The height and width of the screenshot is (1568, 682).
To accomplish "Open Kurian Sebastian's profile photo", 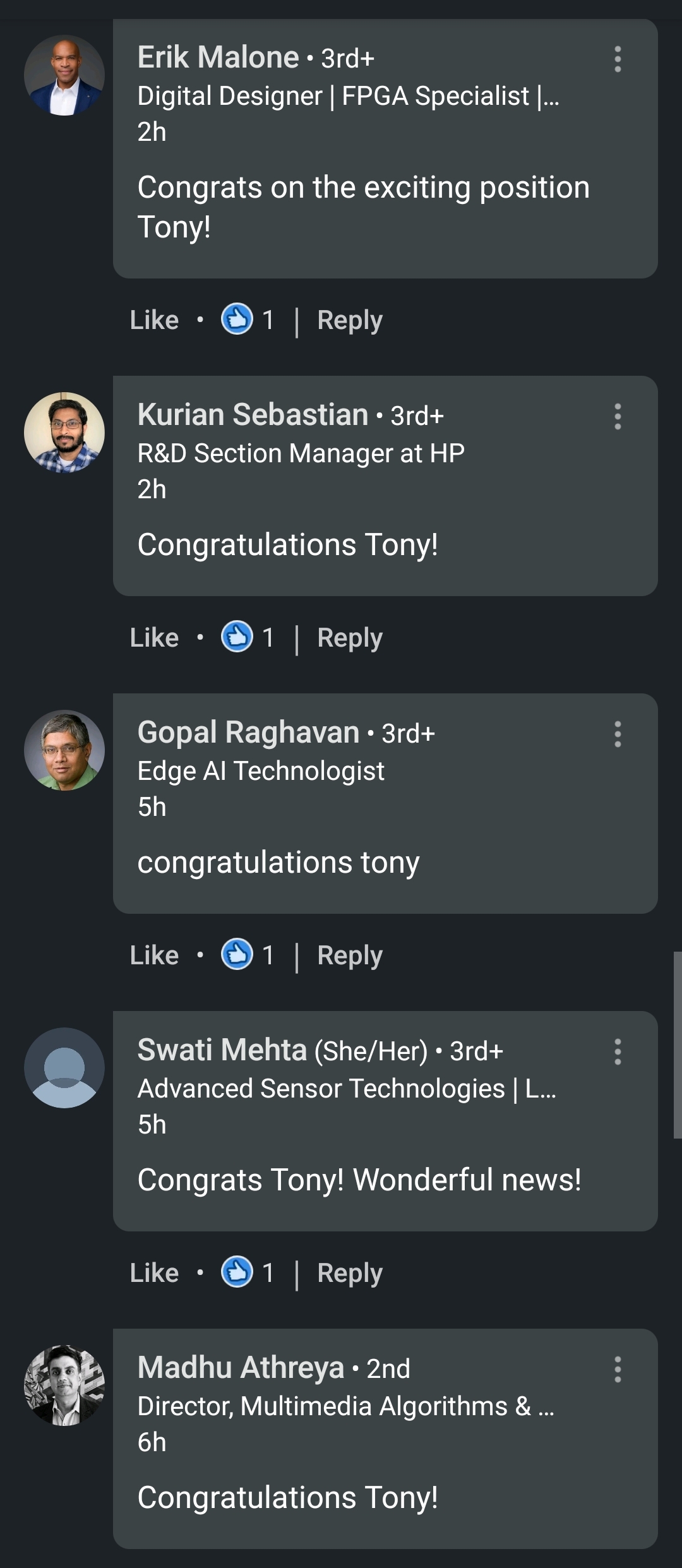I will click(64, 433).
